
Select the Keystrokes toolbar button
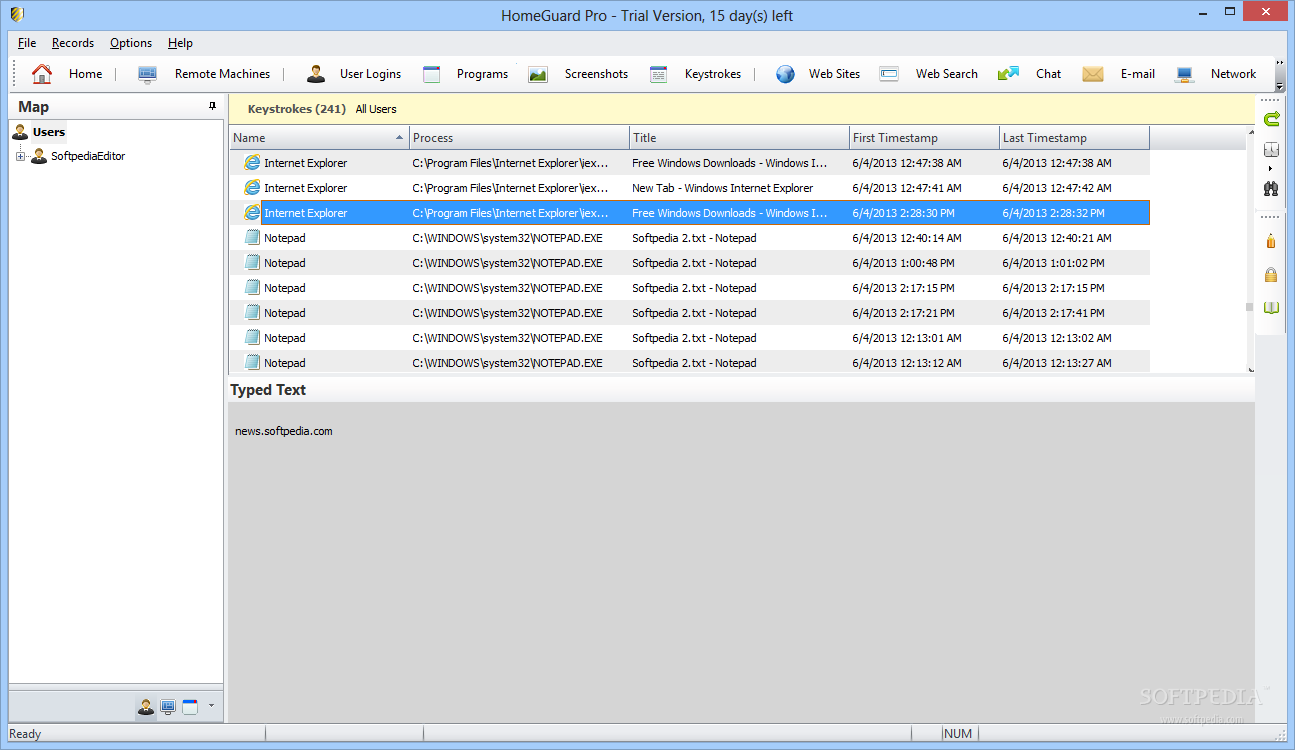coord(695,74)
